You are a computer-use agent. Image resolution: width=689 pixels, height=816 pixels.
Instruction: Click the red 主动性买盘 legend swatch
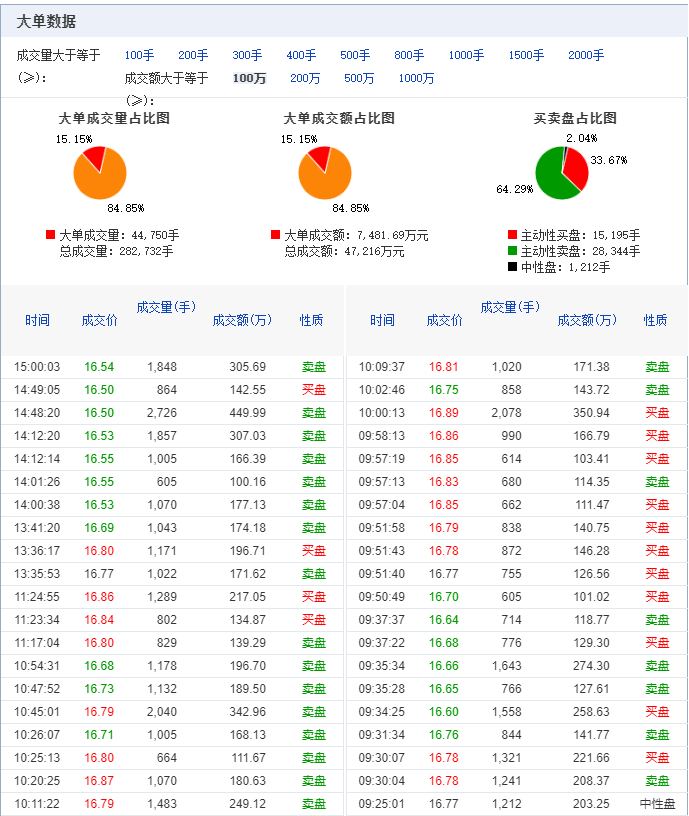[x=513, y=235]
